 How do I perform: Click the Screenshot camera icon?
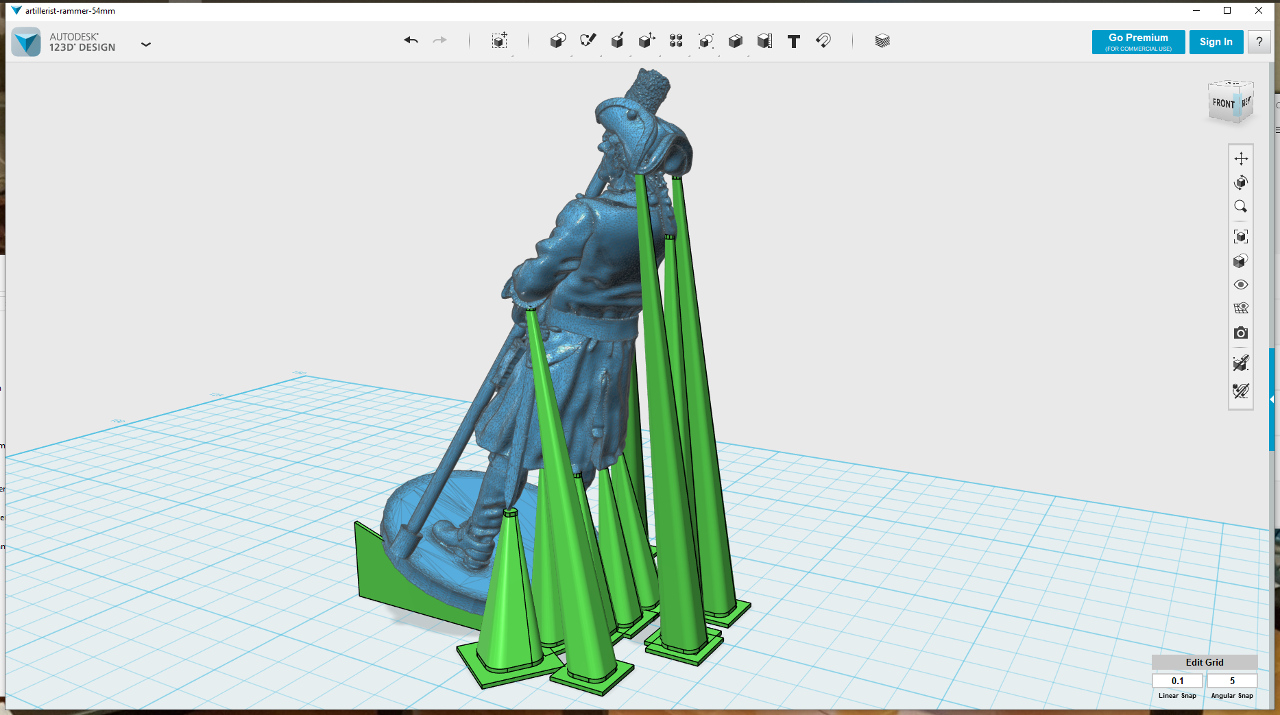1241,333
